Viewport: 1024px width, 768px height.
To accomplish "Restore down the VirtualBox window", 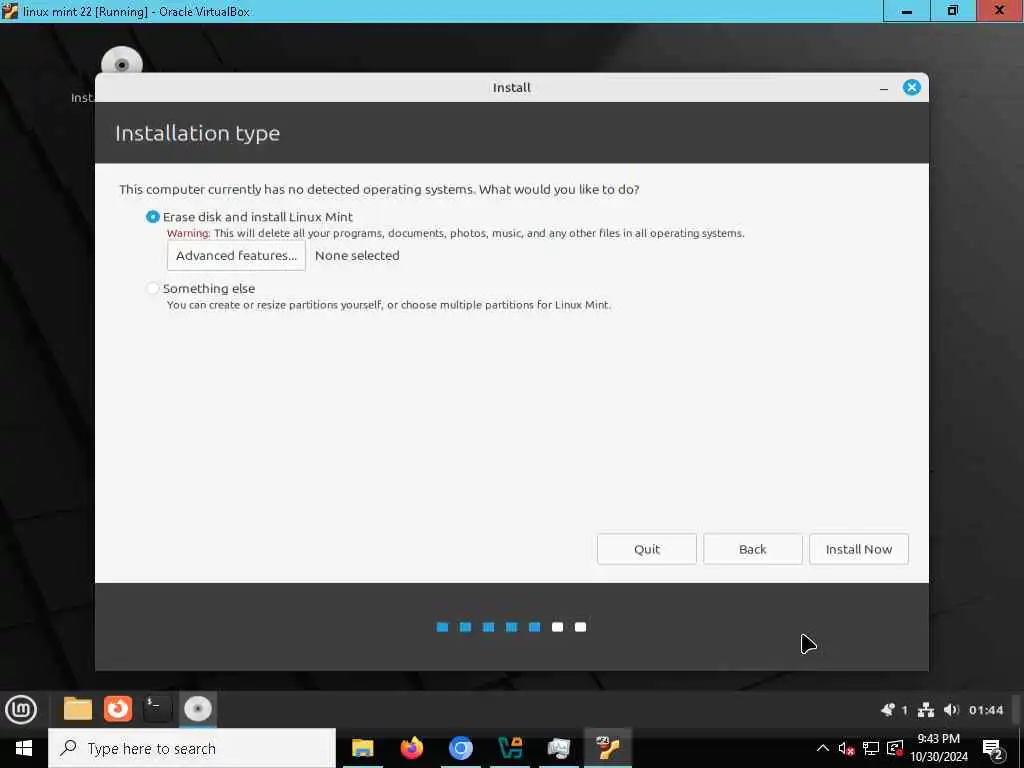I will point(953,11).
